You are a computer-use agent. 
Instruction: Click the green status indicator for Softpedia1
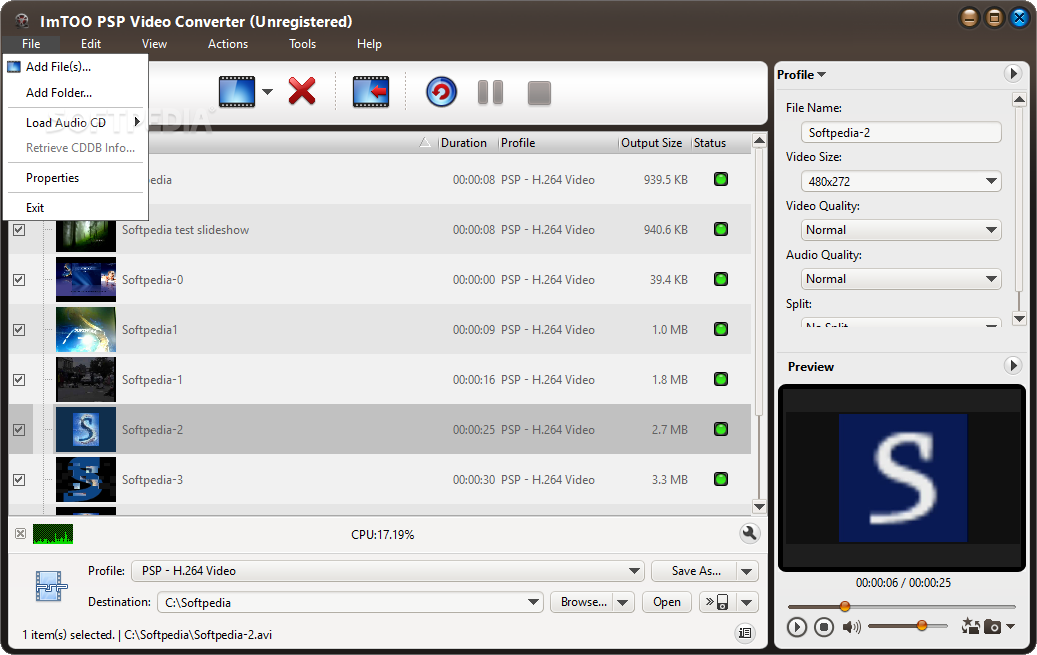click(721, 329)
